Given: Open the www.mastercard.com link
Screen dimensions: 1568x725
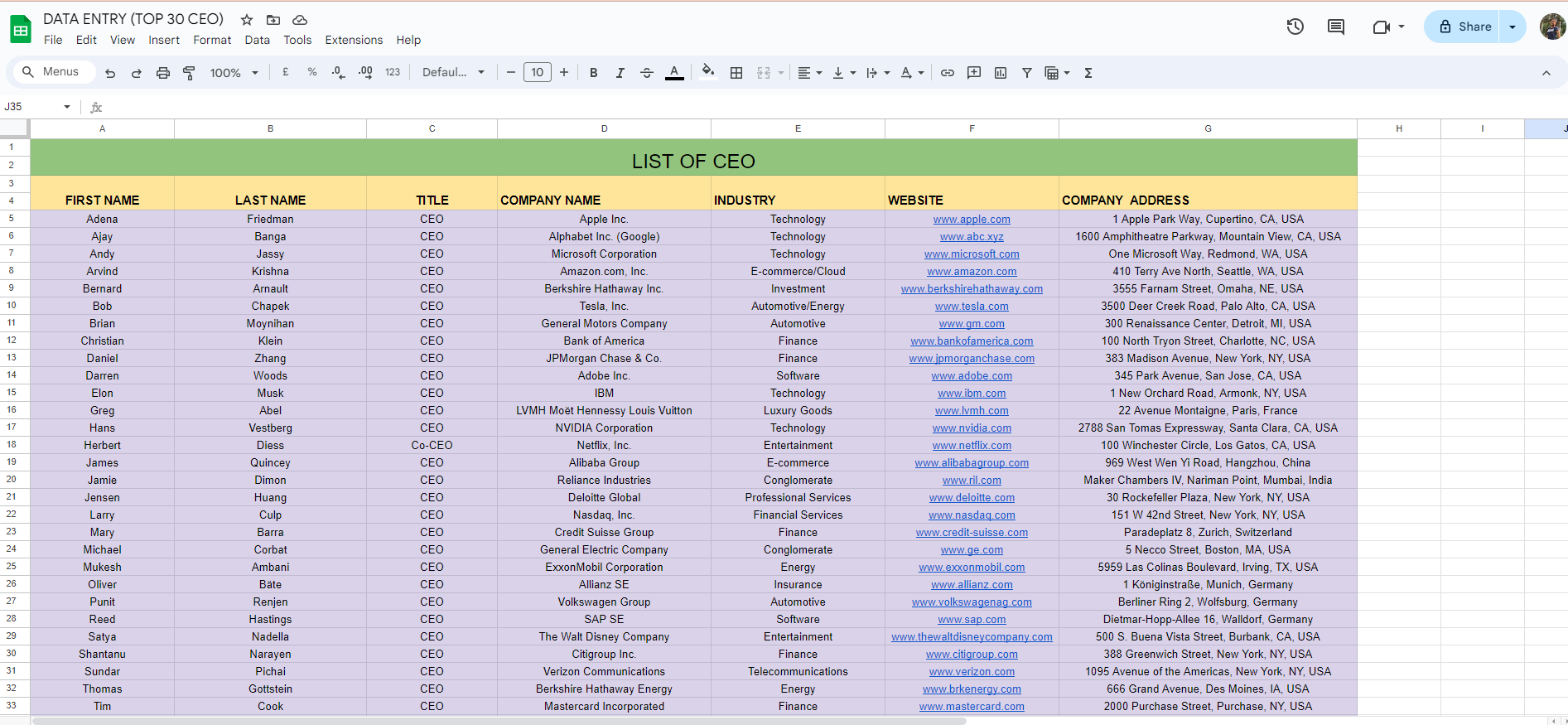Looking at the screenshot, I should pos(972,707).
